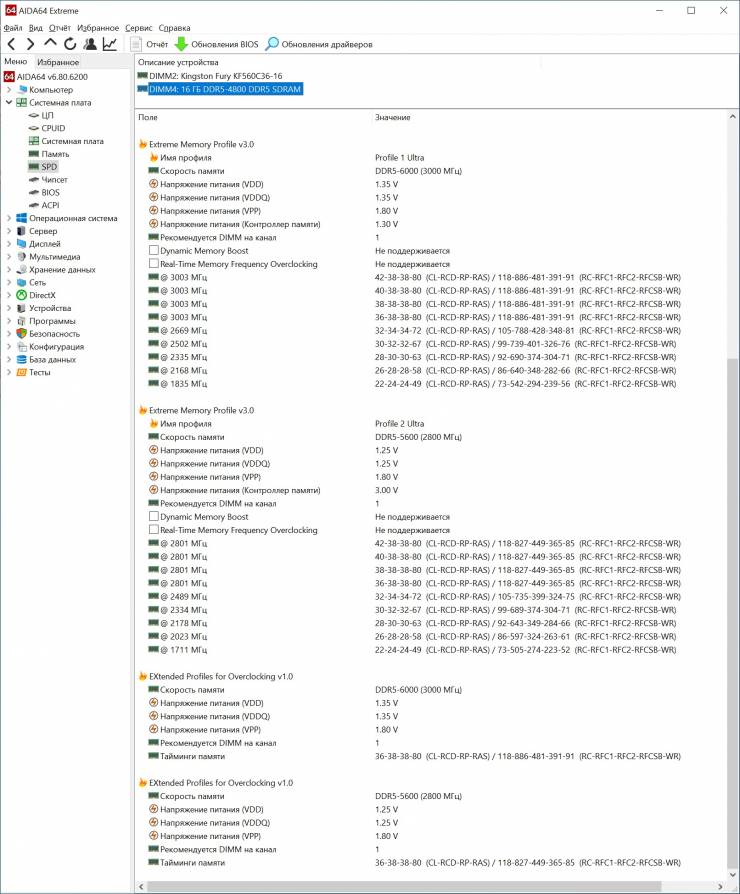Screen dimensions: 740x894
Task: Expand the Операционная система tree node
Action: [9, 218]
